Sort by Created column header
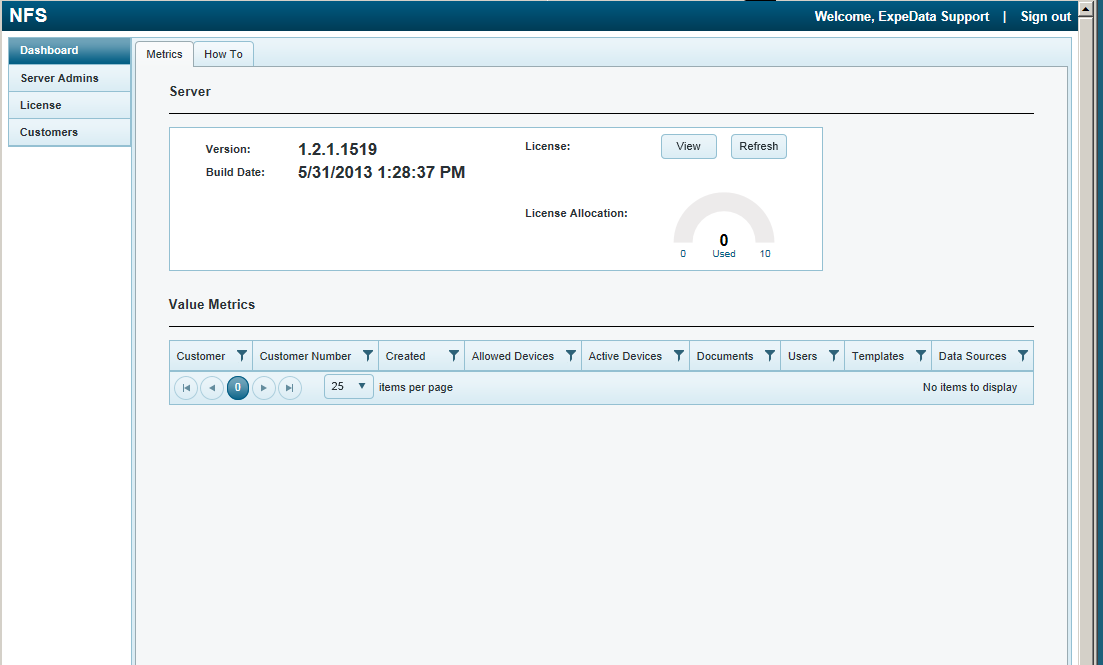This screenshot has height=665, width=1103. point(405,356)
